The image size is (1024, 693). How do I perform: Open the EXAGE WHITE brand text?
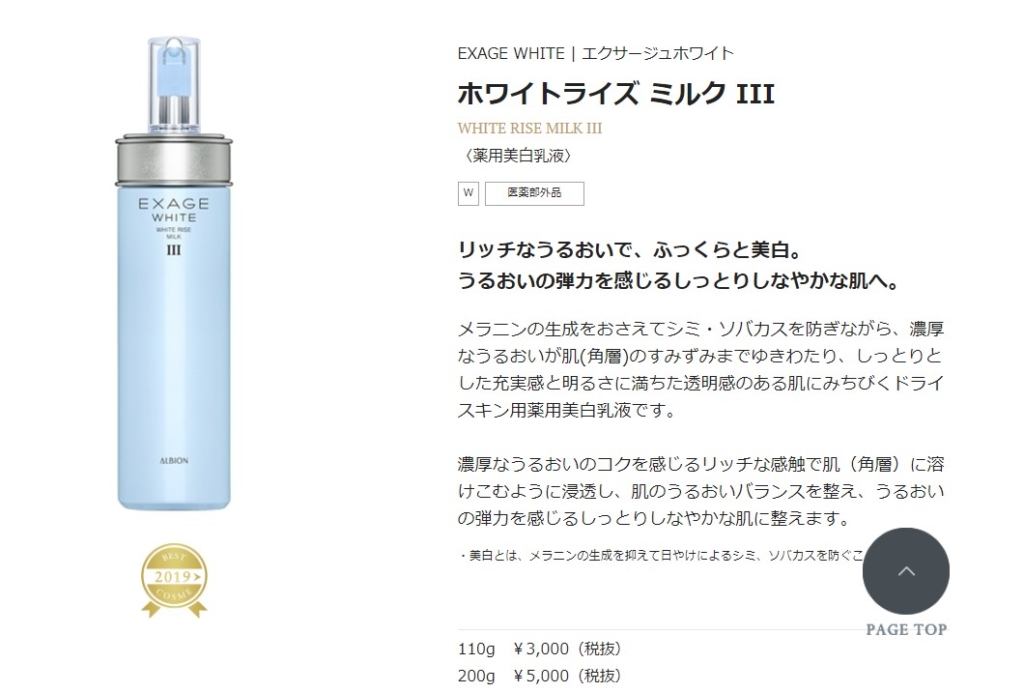pos(511,53)
